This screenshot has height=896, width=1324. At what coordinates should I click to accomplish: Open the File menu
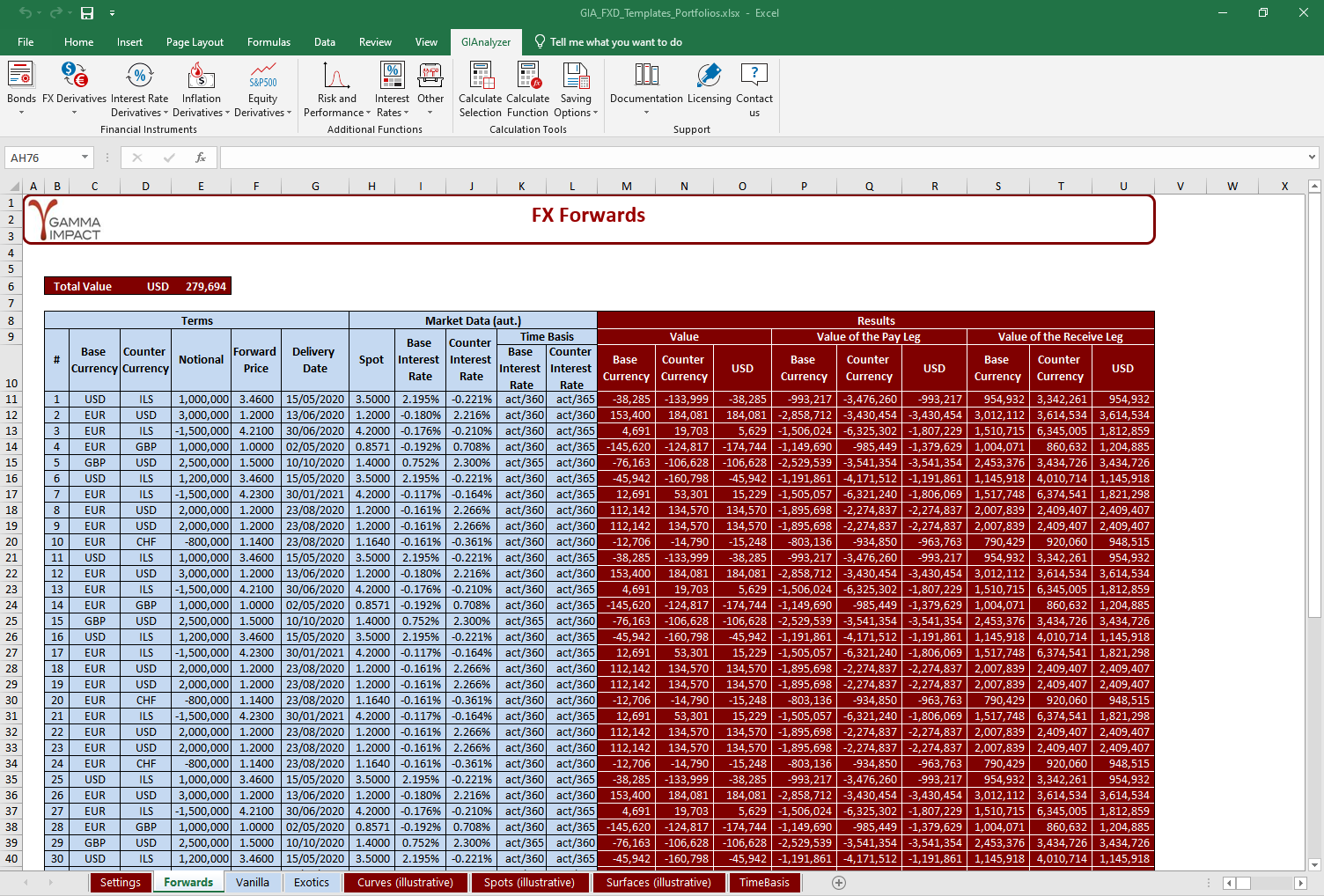point(26,42)
